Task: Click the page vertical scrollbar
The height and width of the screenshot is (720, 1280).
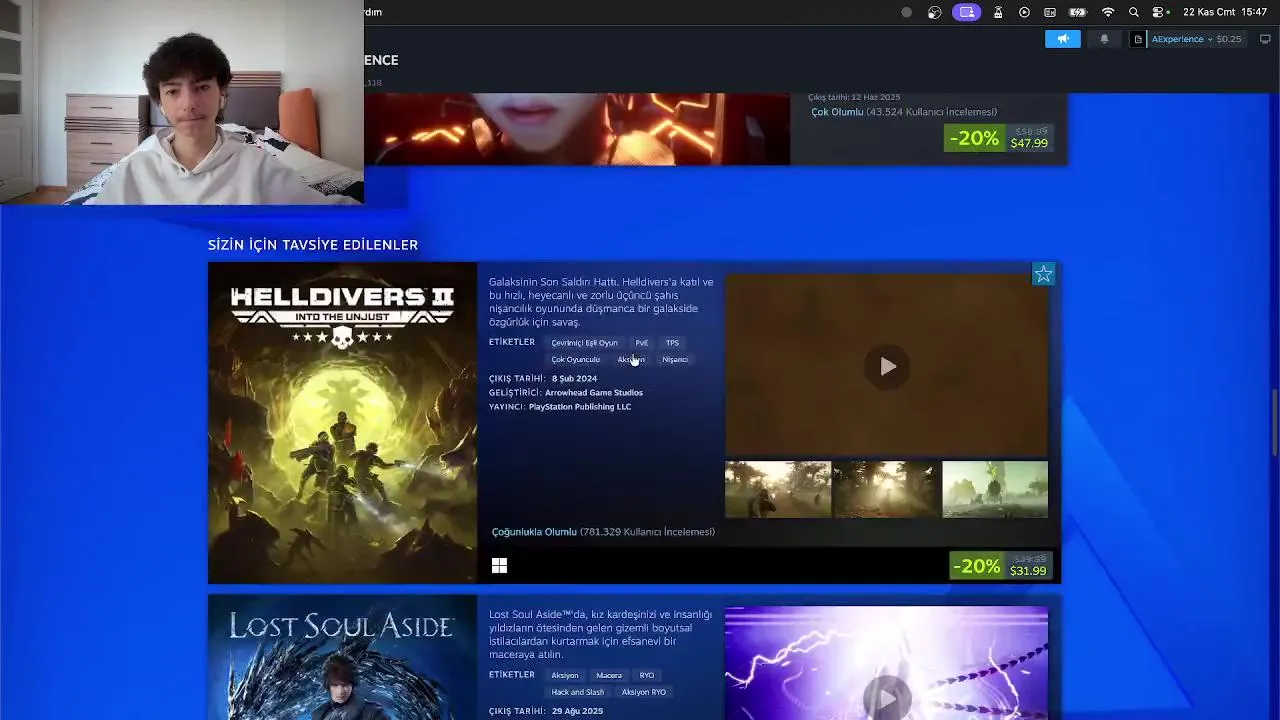Action: [x=1275, y=424]
